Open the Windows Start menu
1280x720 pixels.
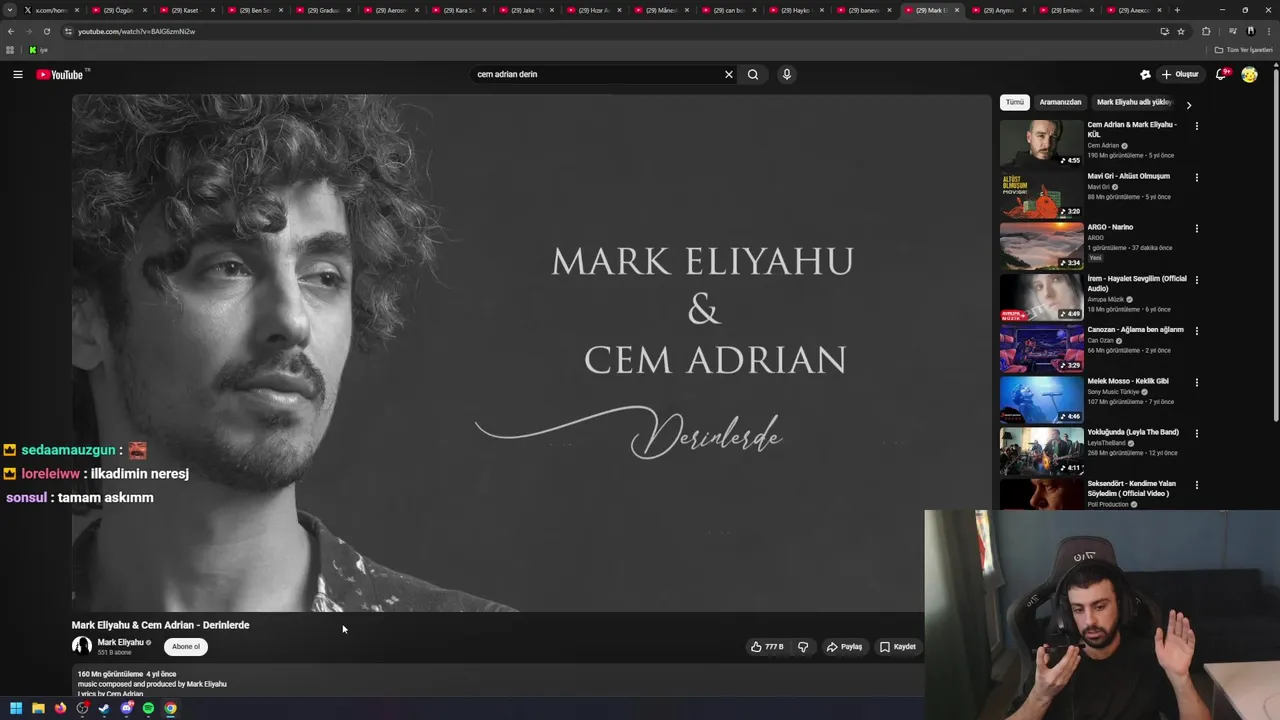click(16, 708)
